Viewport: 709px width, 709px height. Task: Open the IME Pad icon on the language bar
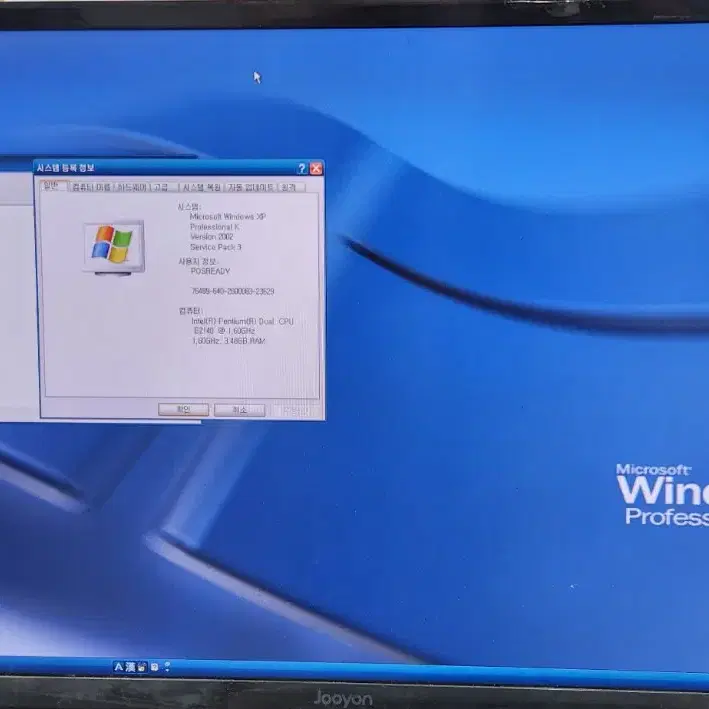142,667
